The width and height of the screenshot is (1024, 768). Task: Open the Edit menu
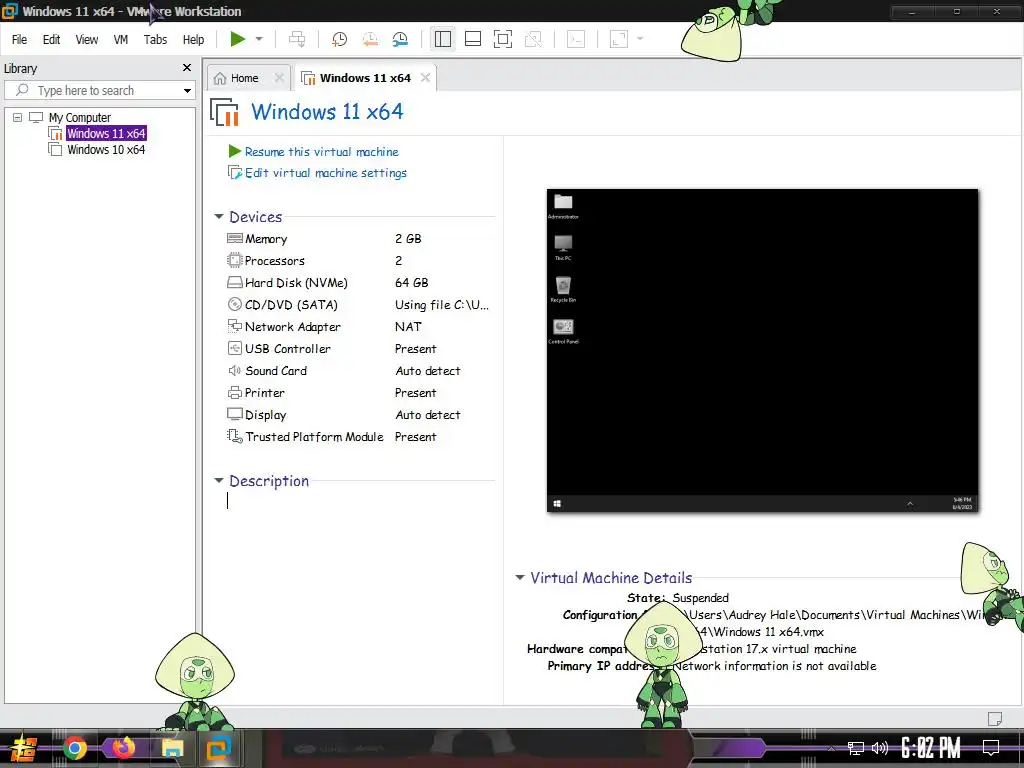click(x=52, y=40)
